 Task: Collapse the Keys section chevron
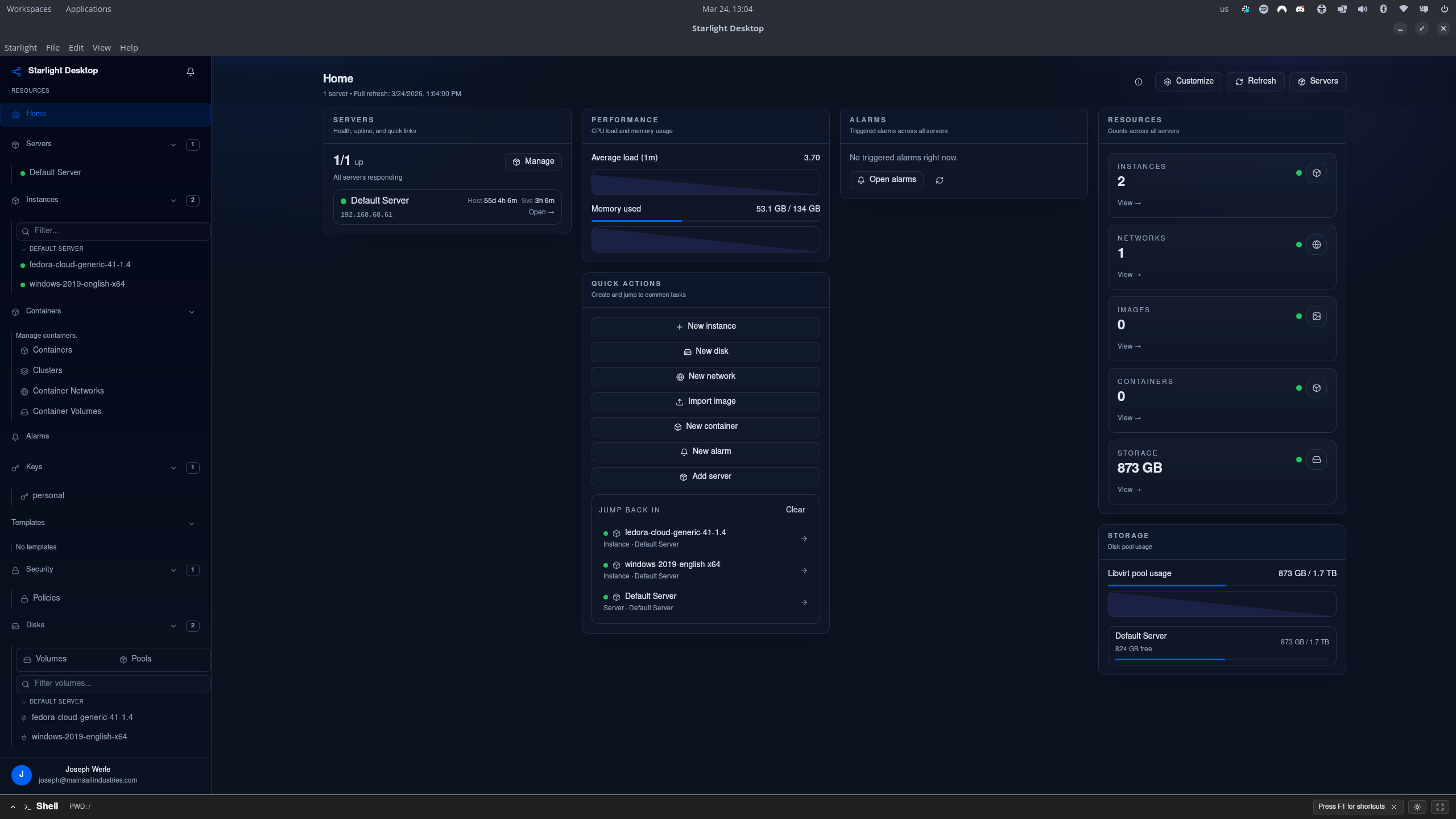[x=173, y=468]
